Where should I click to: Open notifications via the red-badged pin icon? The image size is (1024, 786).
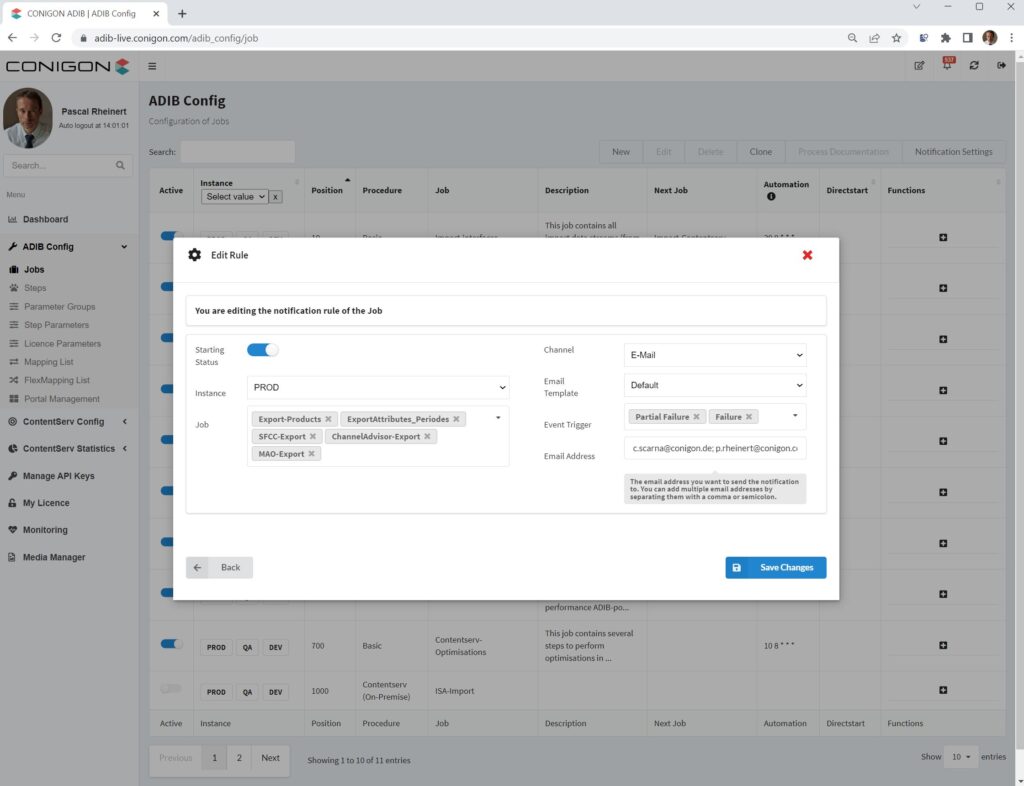point(946,64)
